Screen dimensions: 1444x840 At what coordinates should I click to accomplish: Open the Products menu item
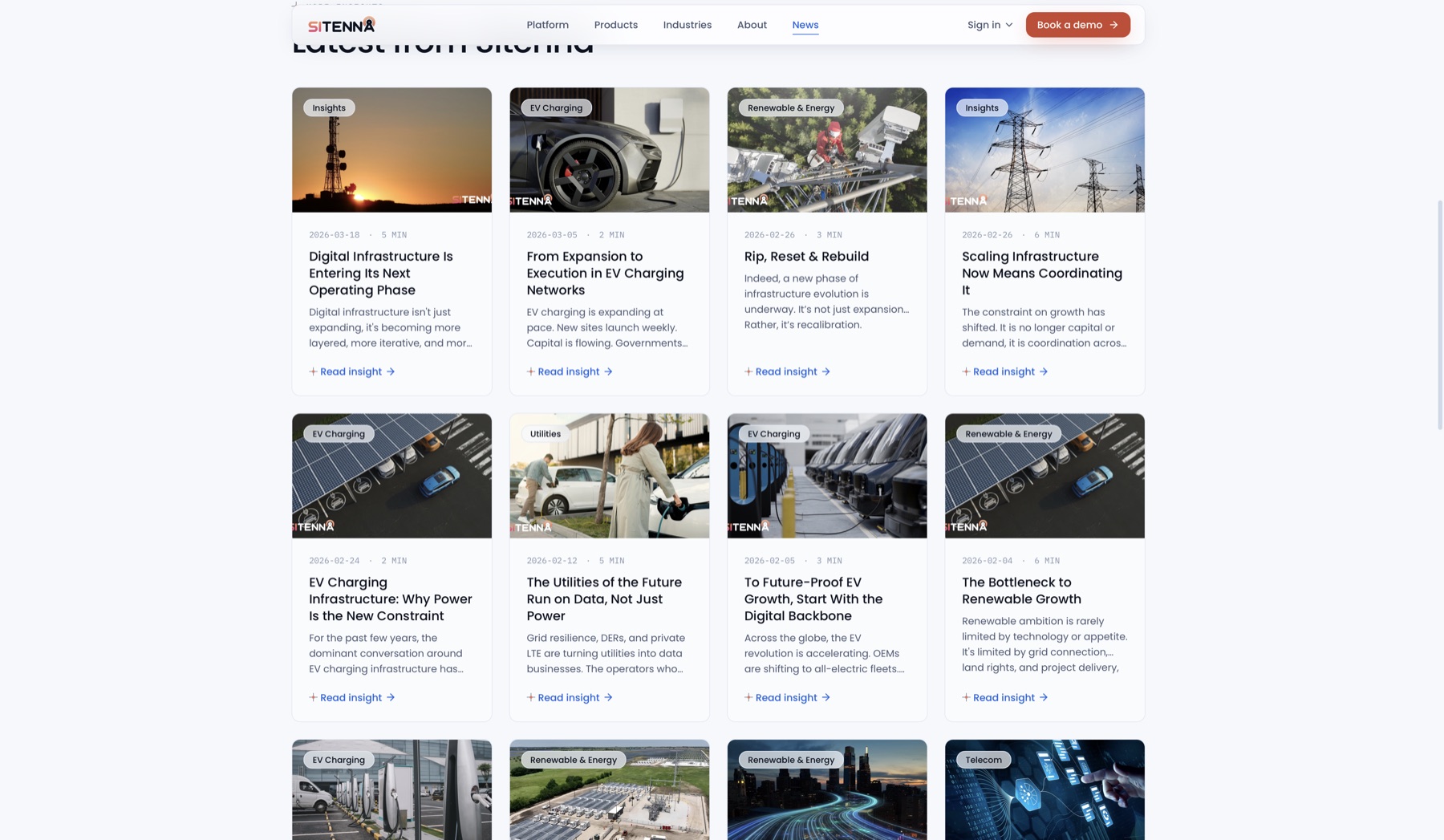pyautogui.click(x=615, y=25)
